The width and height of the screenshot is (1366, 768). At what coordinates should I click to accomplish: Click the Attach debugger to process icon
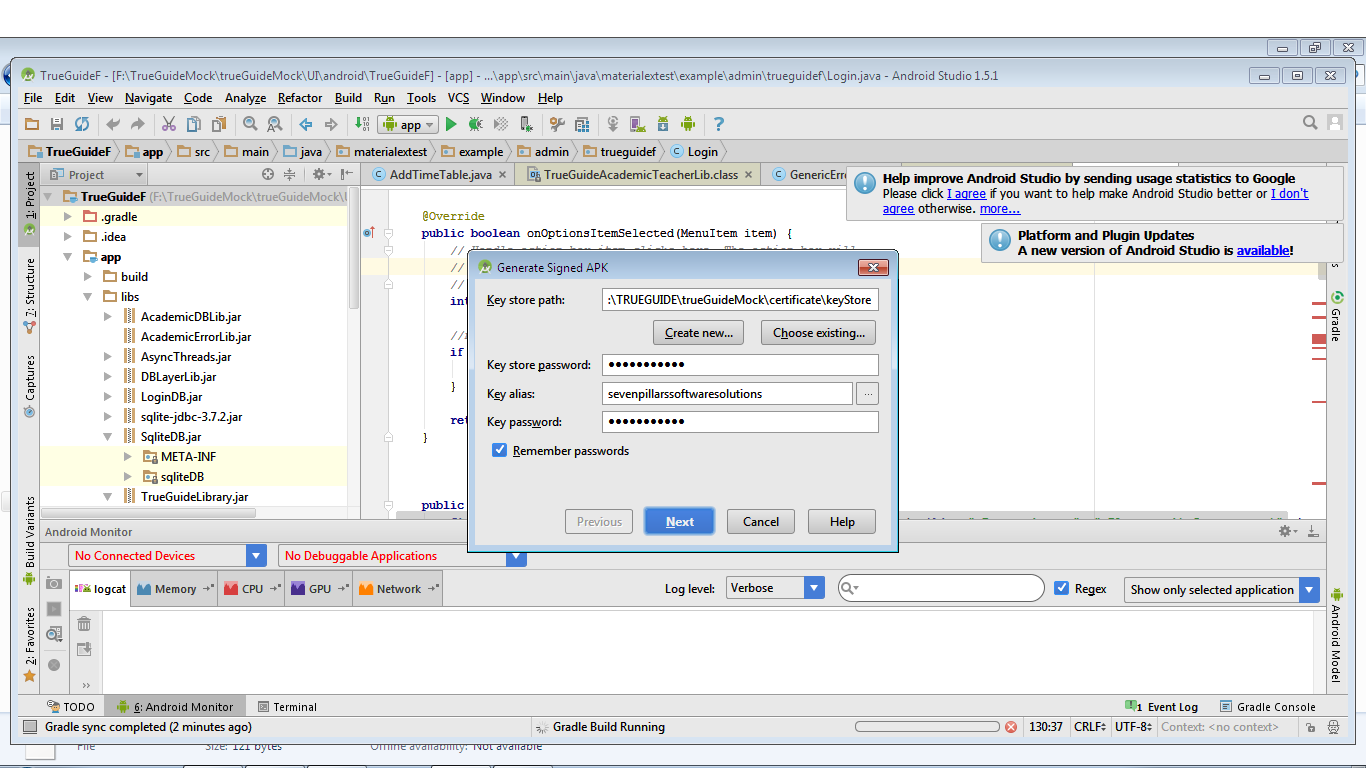click(526, 124)
